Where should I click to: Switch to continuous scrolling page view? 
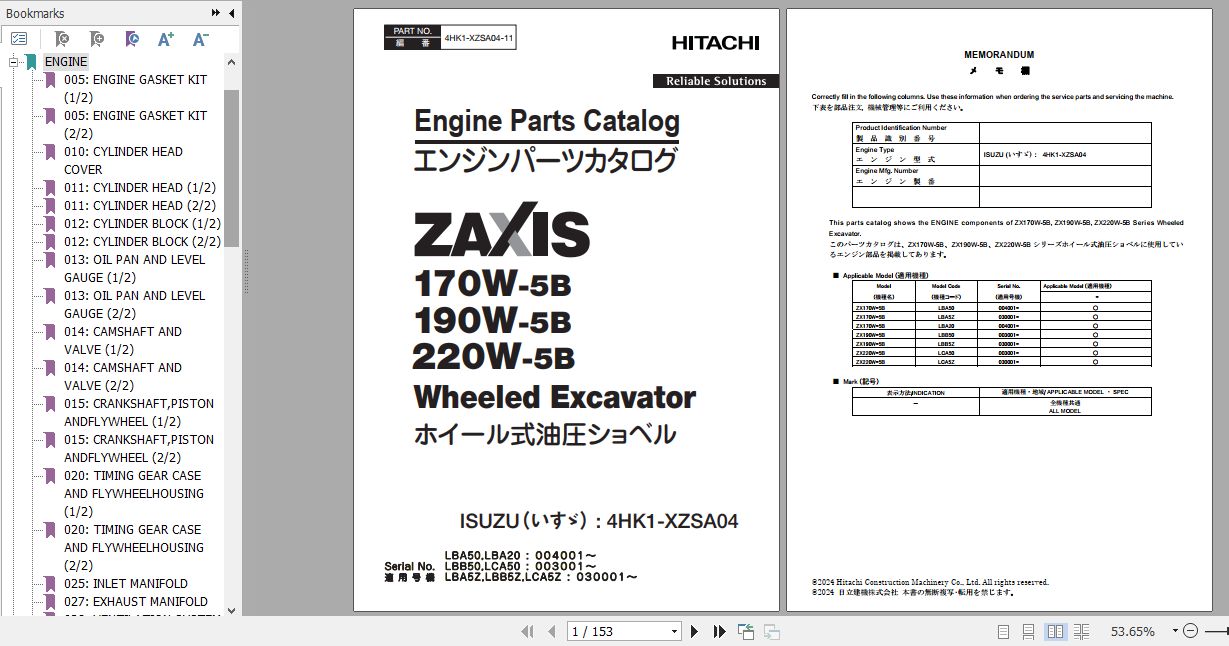point(1029,631)
